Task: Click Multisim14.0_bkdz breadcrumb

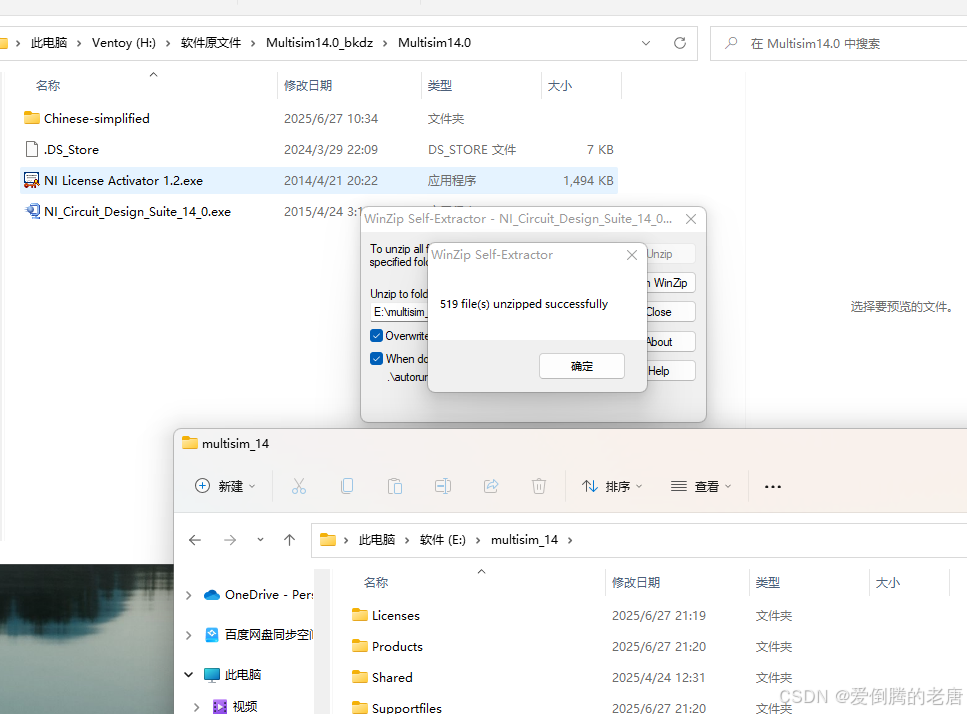Action: [x=319, y=43]
